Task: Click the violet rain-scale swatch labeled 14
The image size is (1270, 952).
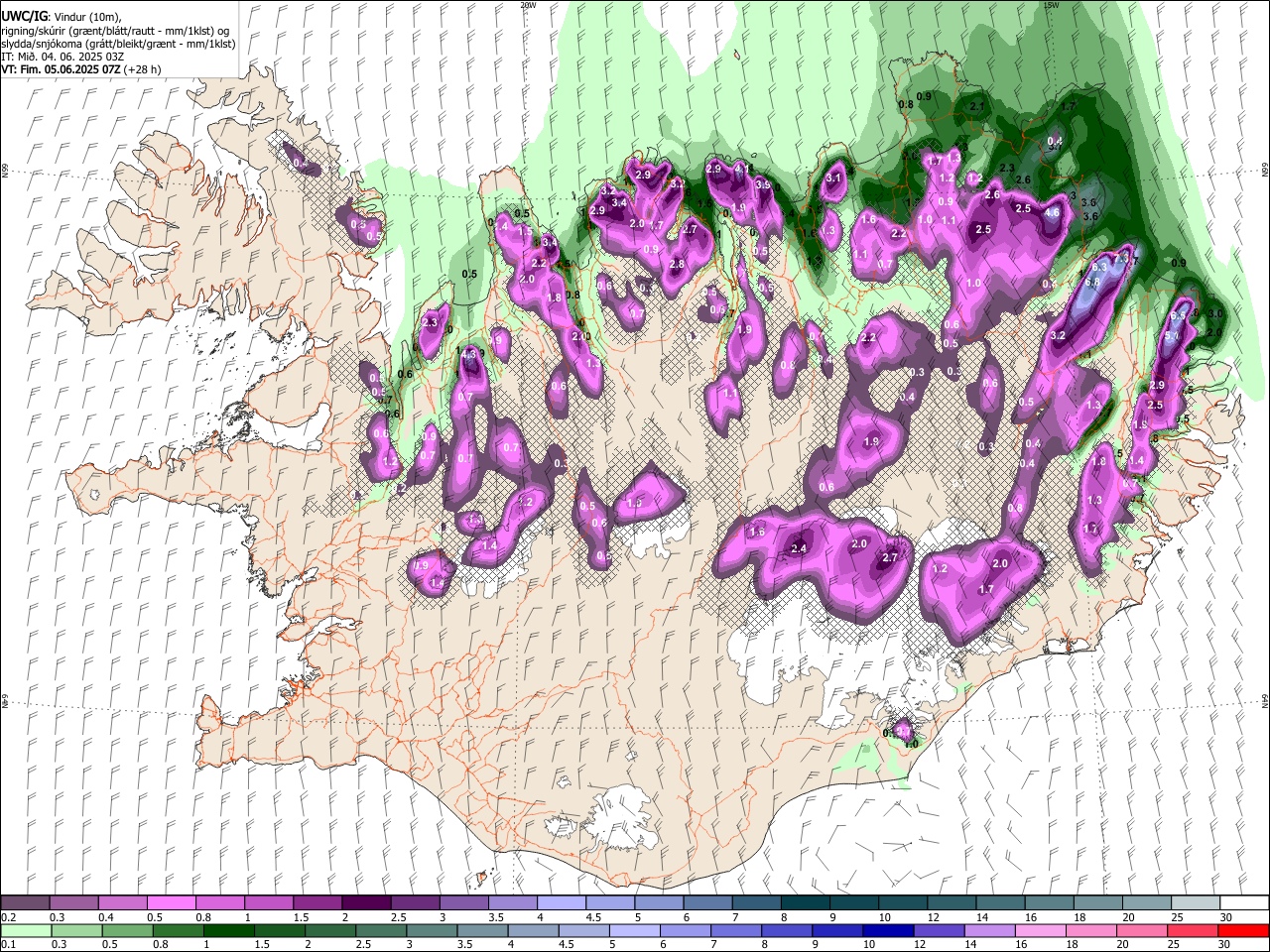Action: point(988,930)
